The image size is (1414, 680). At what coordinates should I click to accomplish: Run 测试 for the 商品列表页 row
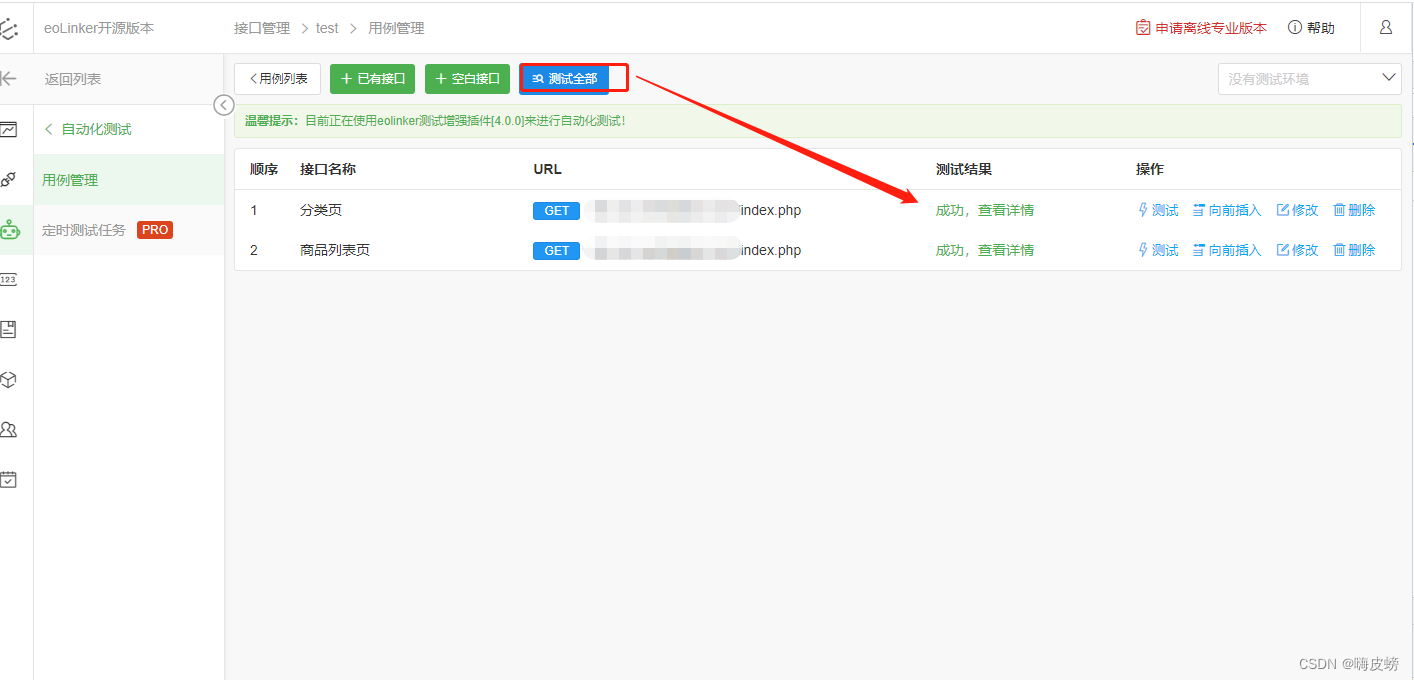1158,250
